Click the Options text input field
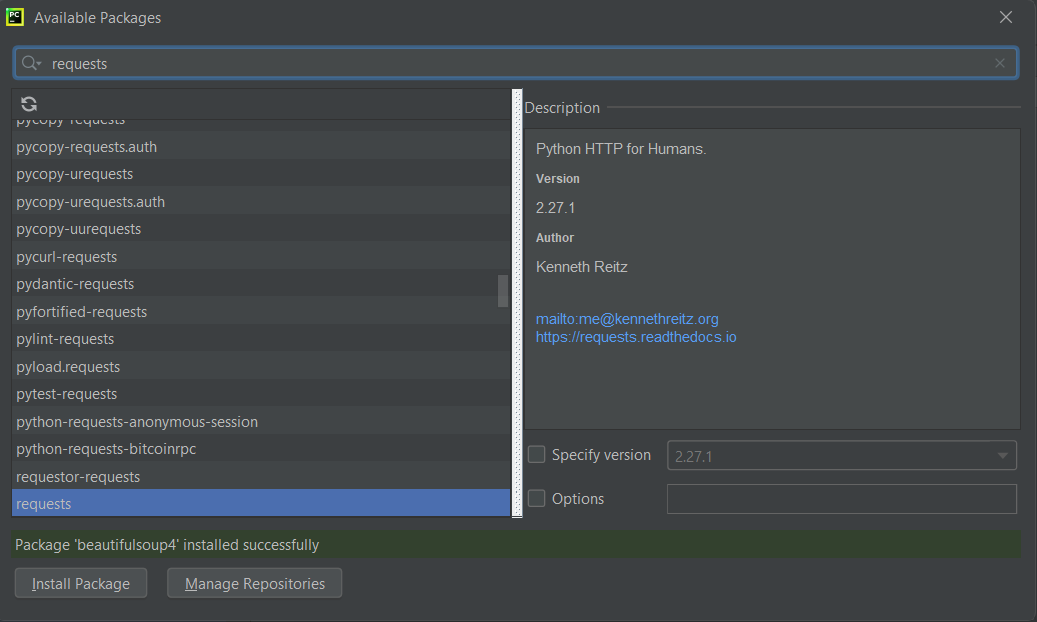Screen dimensions: 1037x622 point(841,499)
